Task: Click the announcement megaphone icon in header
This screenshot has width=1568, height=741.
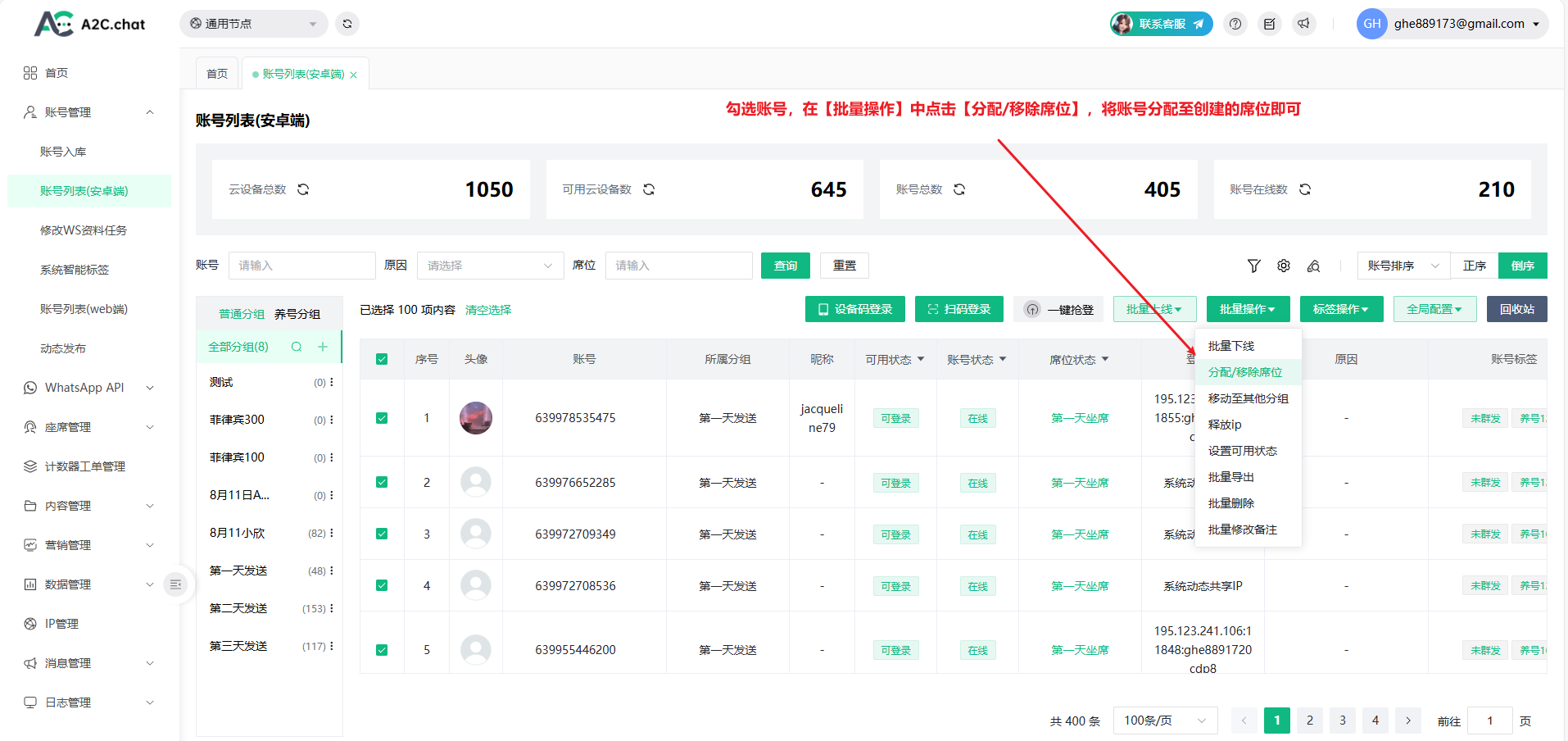Action: tap(1303, 24)
